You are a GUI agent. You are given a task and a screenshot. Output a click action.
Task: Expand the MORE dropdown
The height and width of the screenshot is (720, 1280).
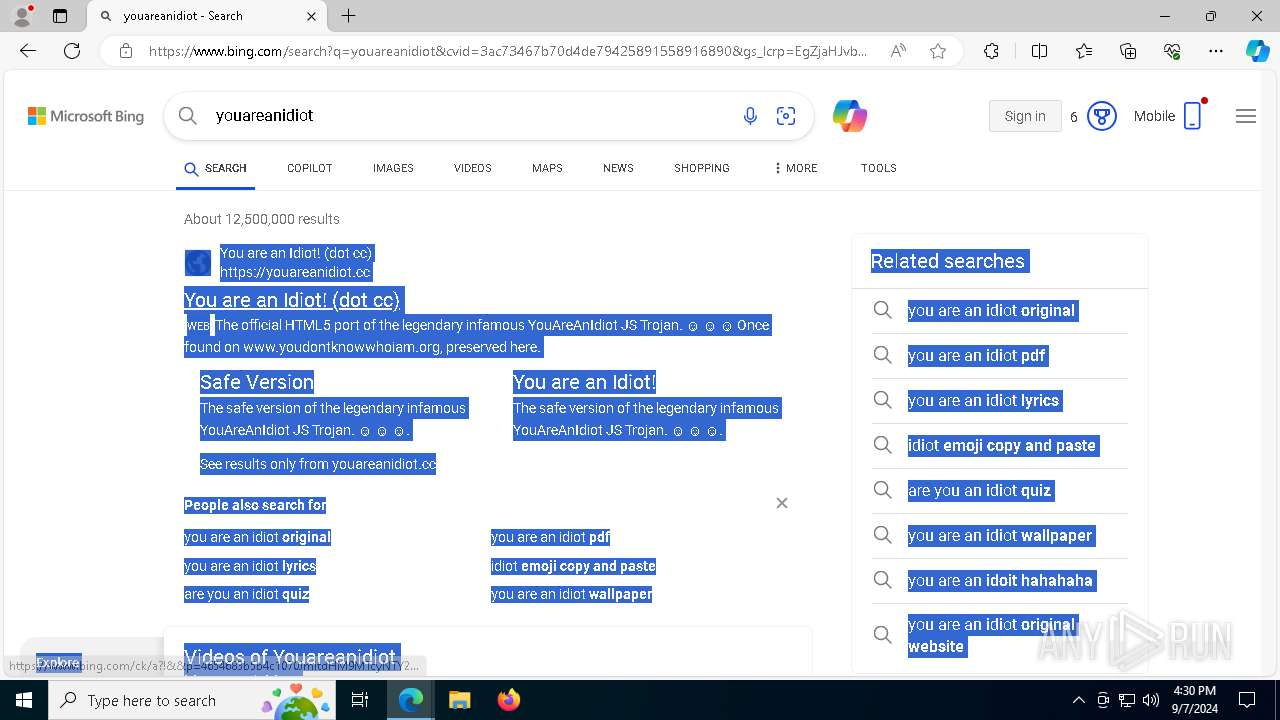click(x=795, y=168)
